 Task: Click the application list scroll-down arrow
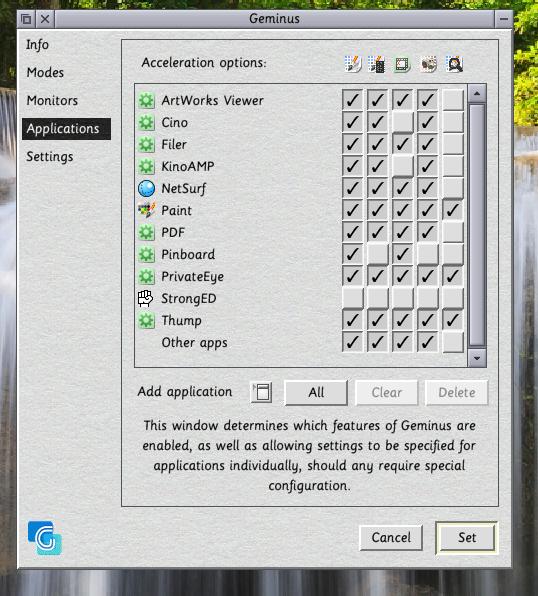pyautogui.click(x=477, y=358)
